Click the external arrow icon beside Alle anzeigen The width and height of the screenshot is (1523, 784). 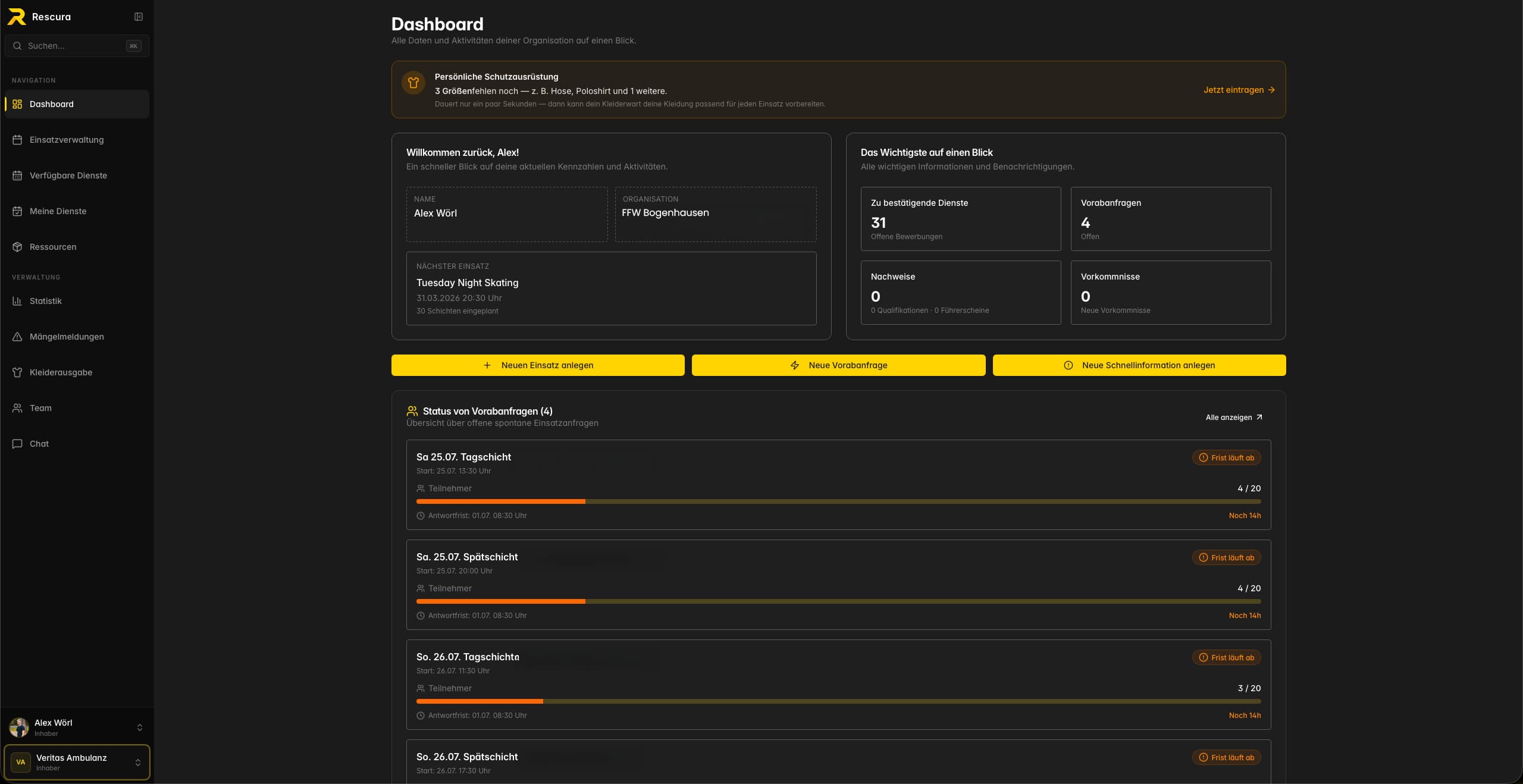coord(1259,417)
